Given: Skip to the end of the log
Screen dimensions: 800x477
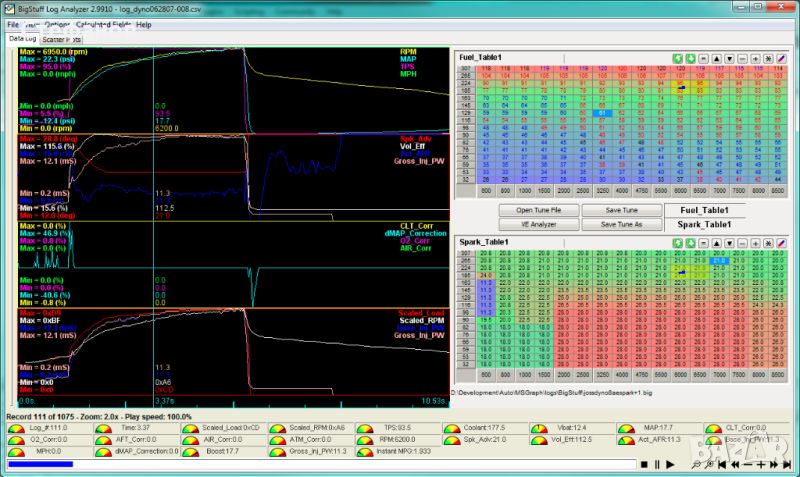Looking at the screenshot, I should pyautogui.click(x=786, y=464).
